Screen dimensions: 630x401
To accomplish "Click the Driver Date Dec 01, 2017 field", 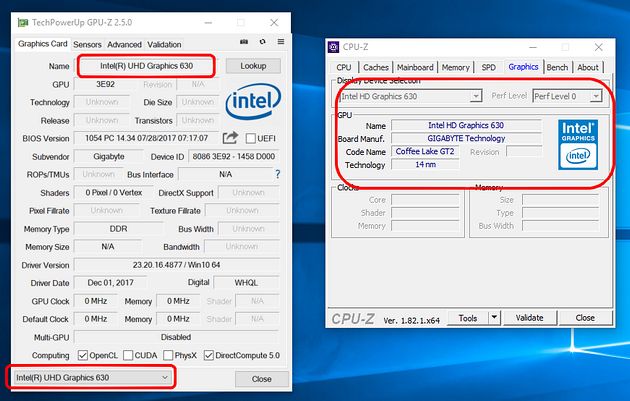I will pos(110,283).
